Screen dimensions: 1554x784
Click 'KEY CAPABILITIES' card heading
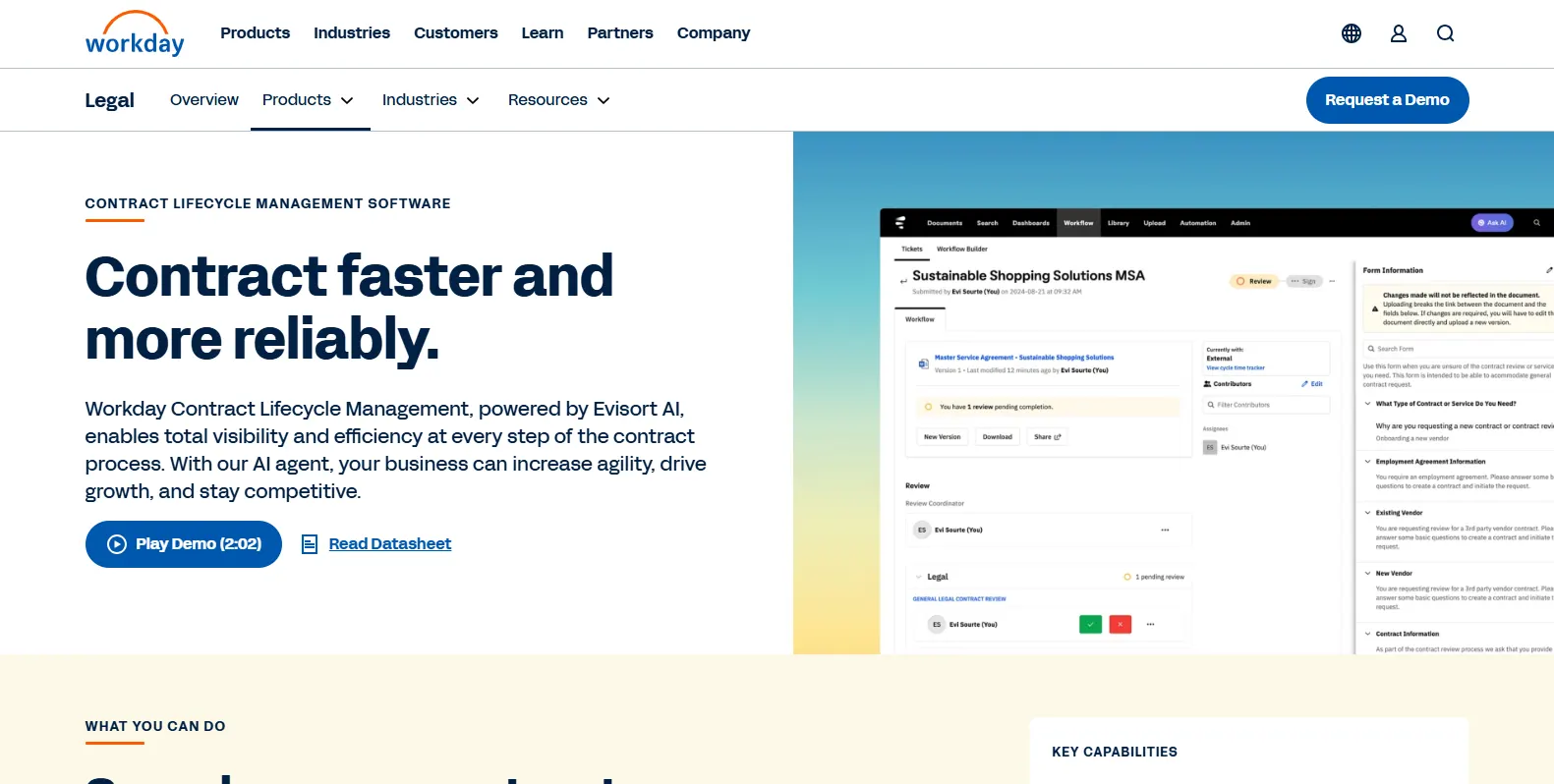tap(1115, 752)
